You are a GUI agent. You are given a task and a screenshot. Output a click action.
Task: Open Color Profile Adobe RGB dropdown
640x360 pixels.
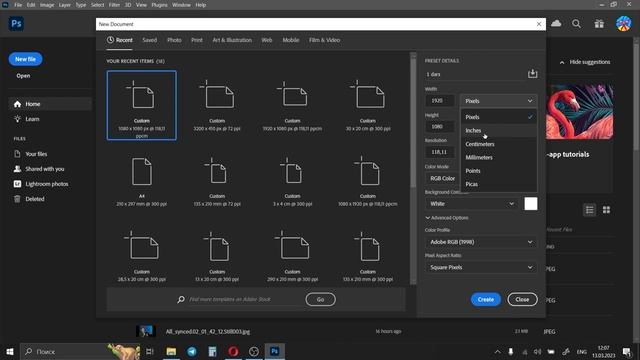(x=481, y=242)
